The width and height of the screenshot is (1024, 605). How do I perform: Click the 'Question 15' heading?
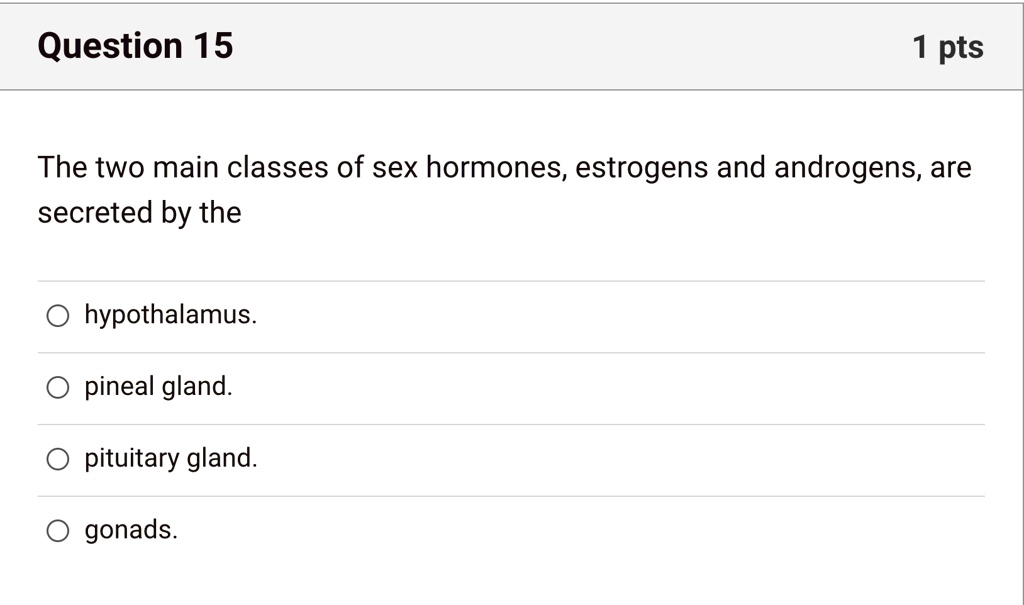pyautogui.click(x=135, y=46)
